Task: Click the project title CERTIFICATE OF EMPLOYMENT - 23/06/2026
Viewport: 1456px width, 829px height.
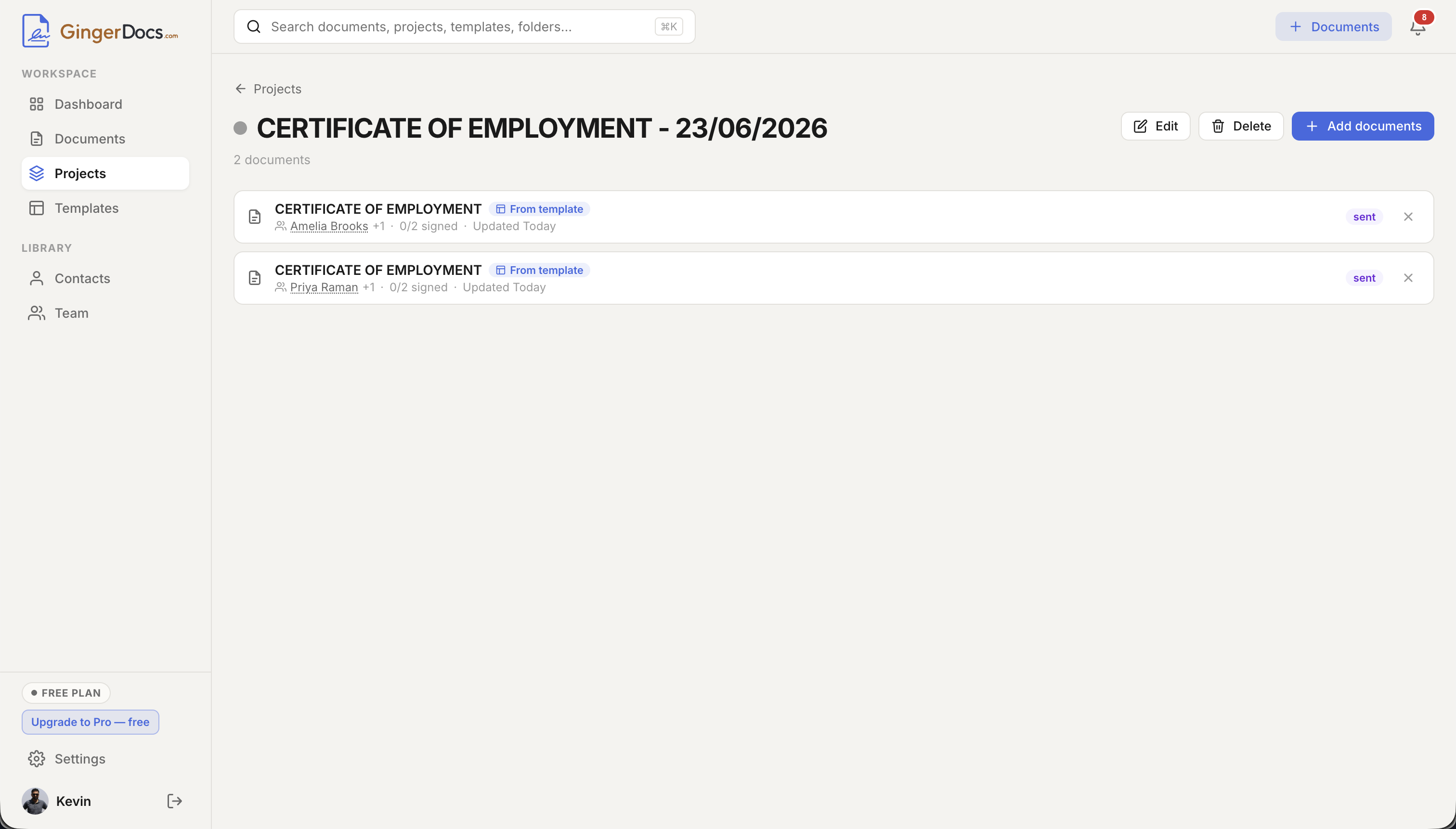Action: (542, 128)
